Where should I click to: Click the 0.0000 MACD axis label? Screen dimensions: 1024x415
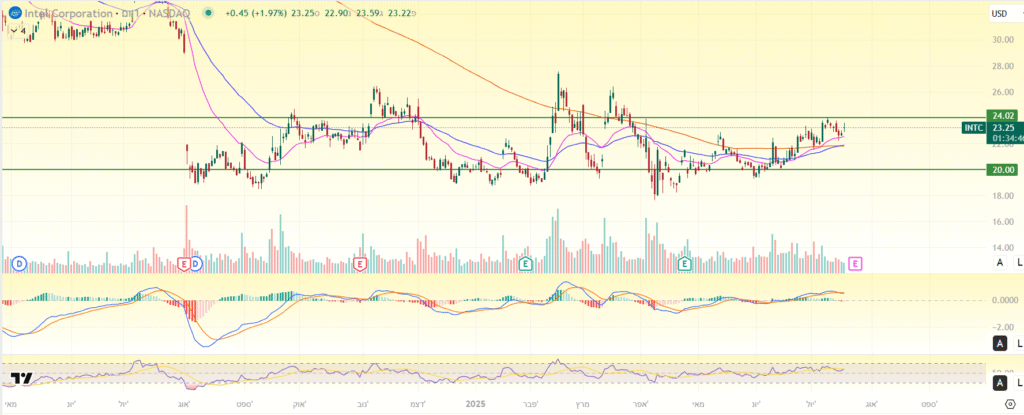click(x=1004, y=301)
